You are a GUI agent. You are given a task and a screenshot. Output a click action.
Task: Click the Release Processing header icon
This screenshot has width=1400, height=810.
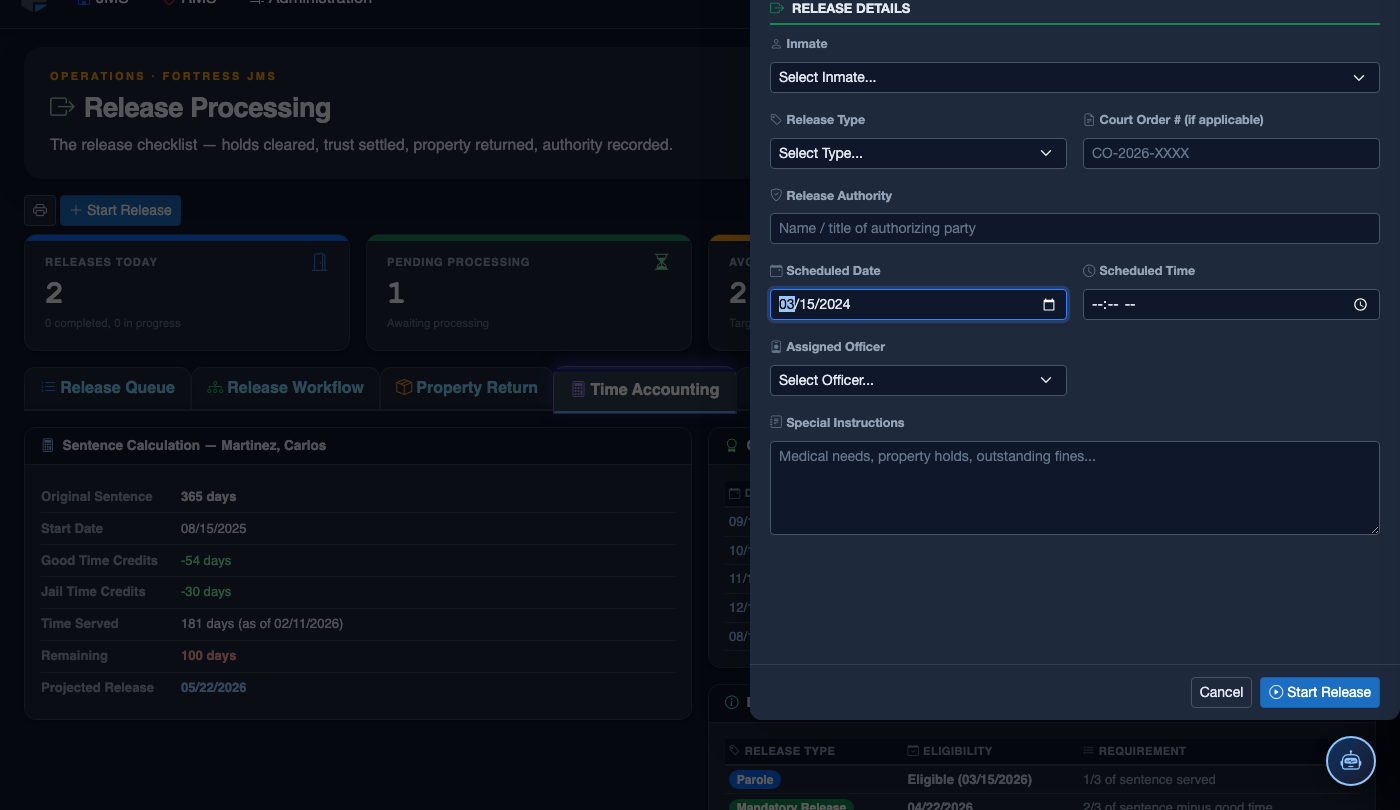pyautogui.click(x=62, y=107)
